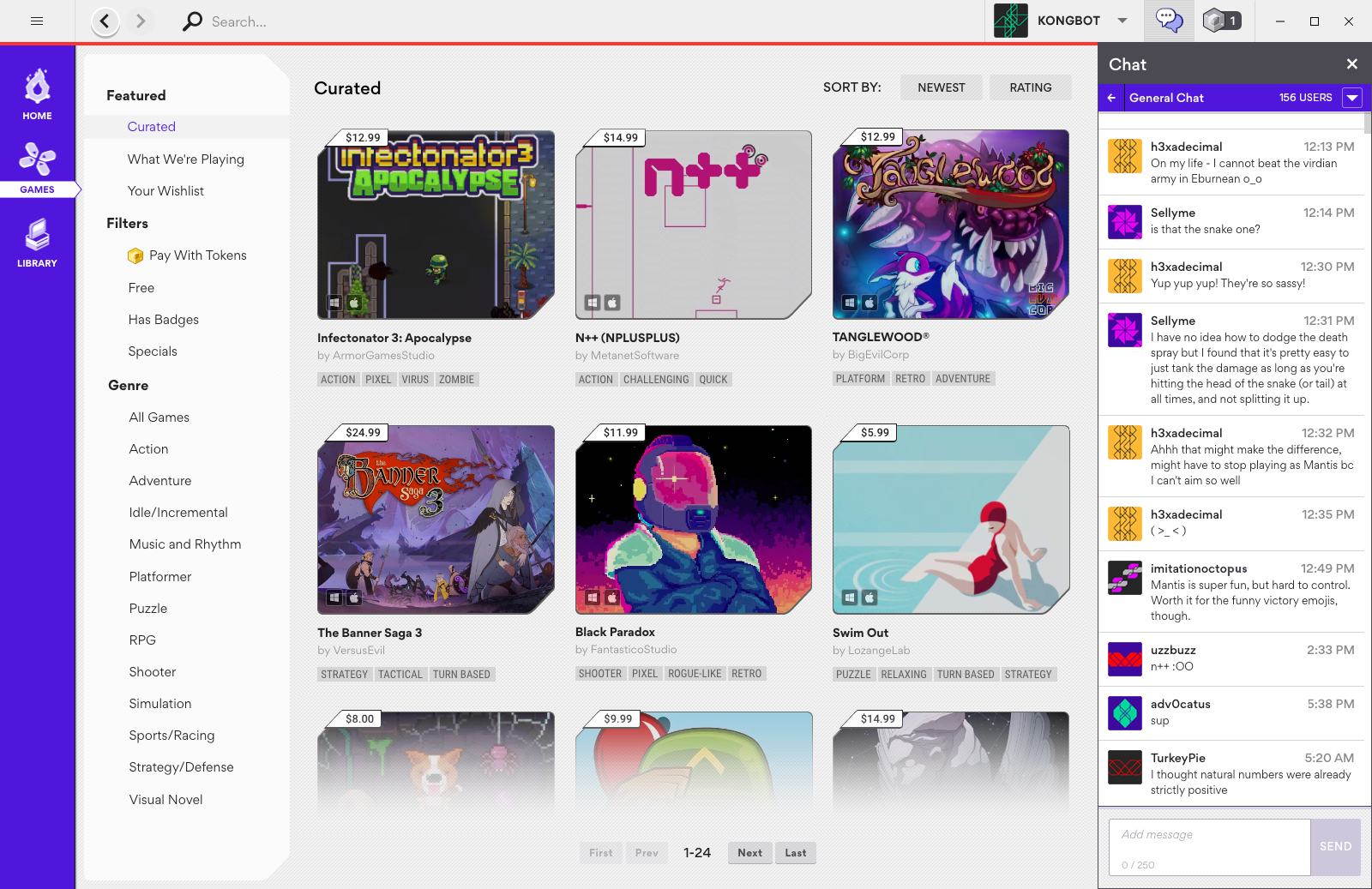Select the Platformer genre
The height and width of the screenshot is (889, 1372).
[x=160, y=577]
